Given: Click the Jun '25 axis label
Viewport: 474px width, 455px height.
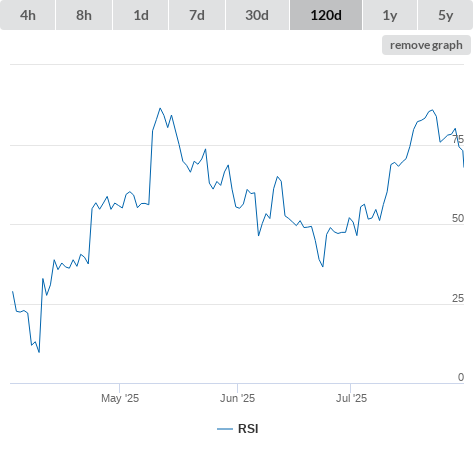Looking at the screenshot, I should [237, 398].
